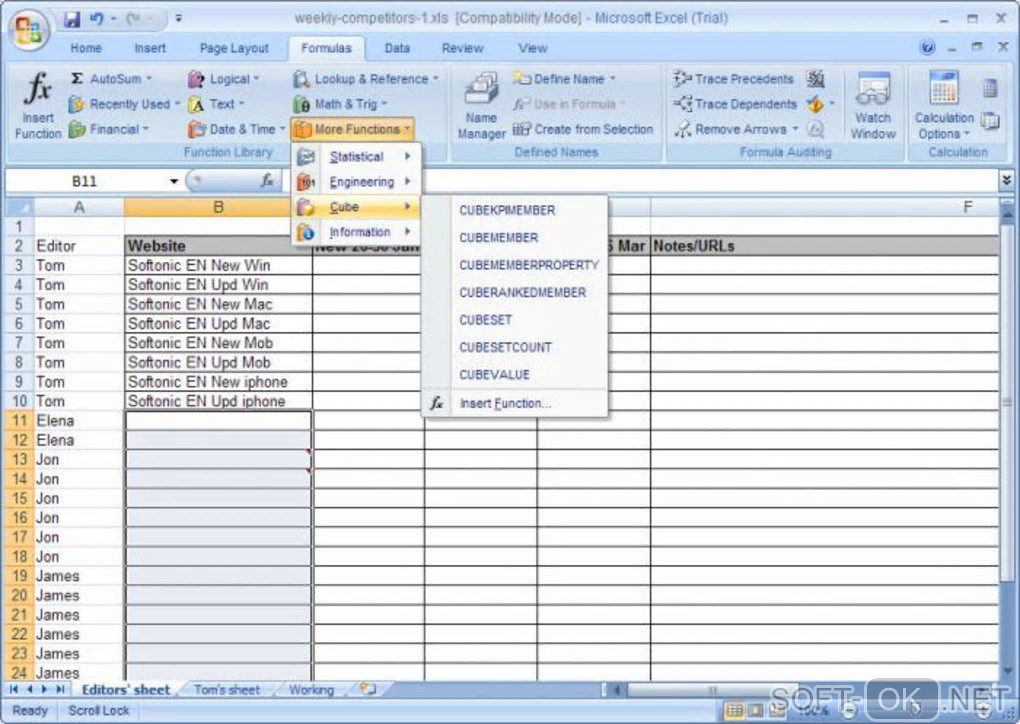Open Excel Help question mark icon
The image size is (1020, 724).
pos(927,47)
